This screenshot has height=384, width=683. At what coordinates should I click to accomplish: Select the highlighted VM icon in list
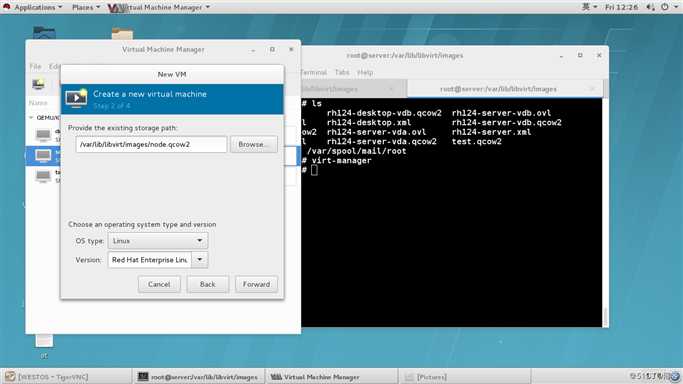pos(43,155)
